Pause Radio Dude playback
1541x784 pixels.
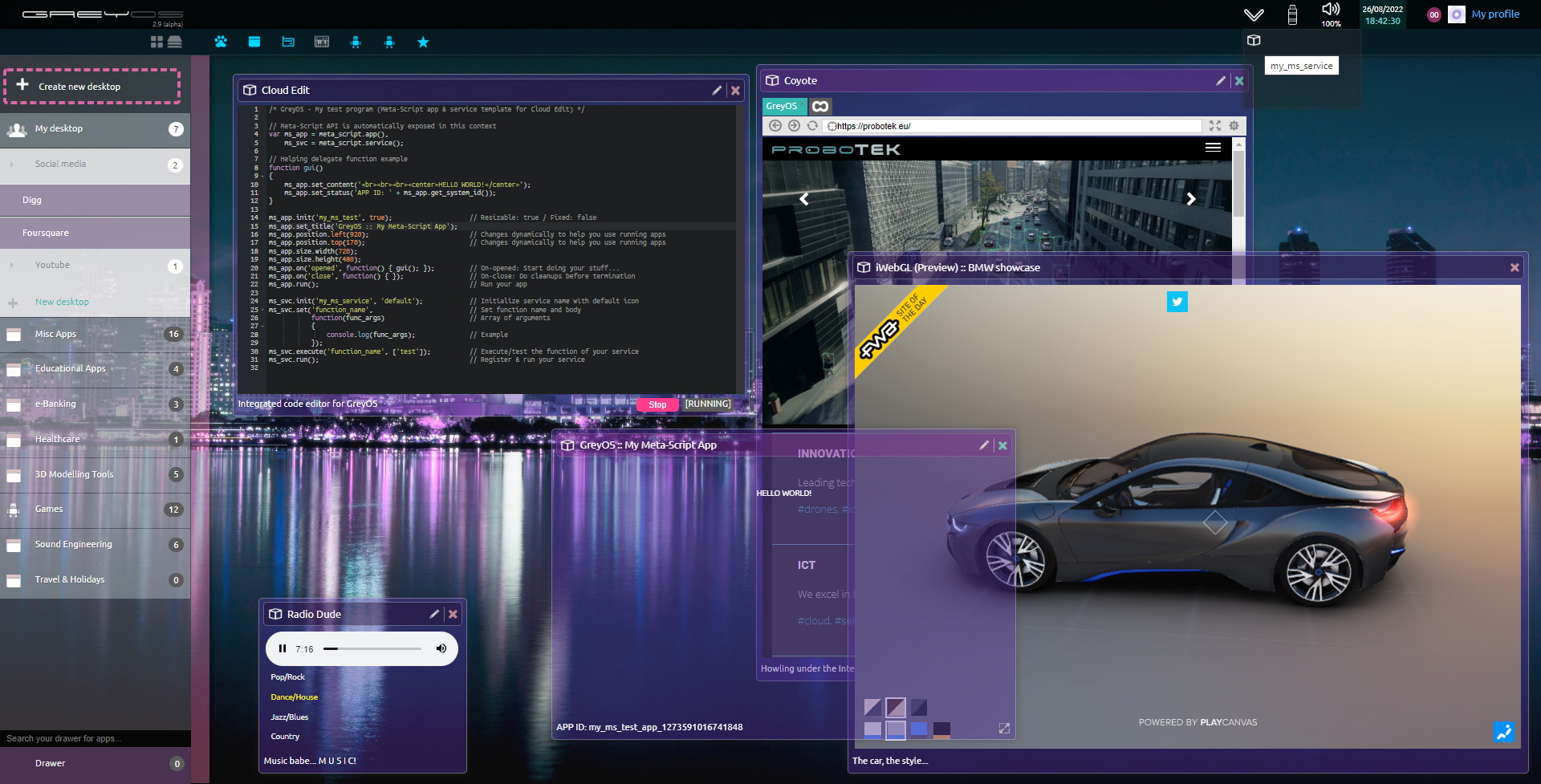(x=283, y=648)
